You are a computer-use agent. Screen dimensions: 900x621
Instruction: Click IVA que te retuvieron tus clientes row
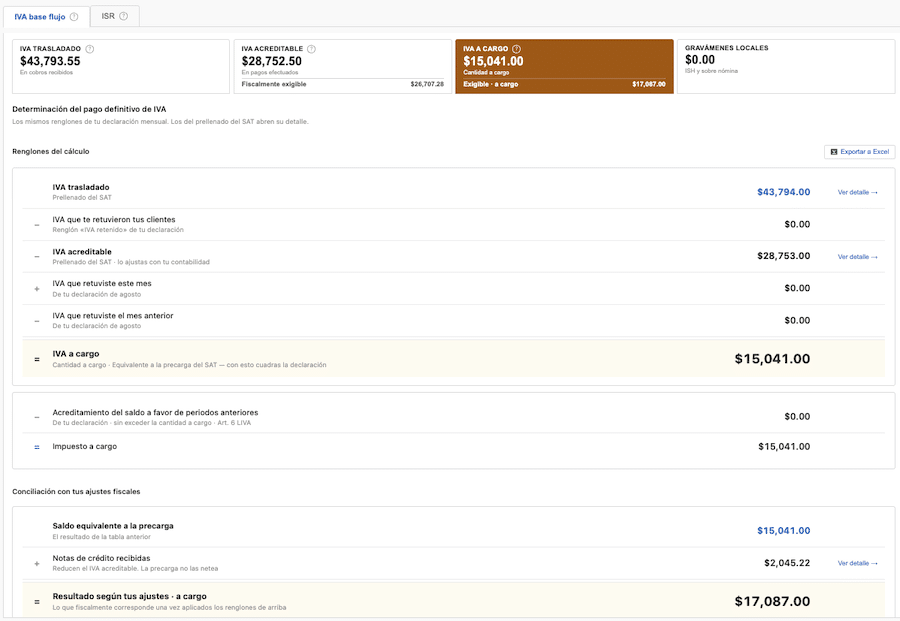tap(453, 224)
